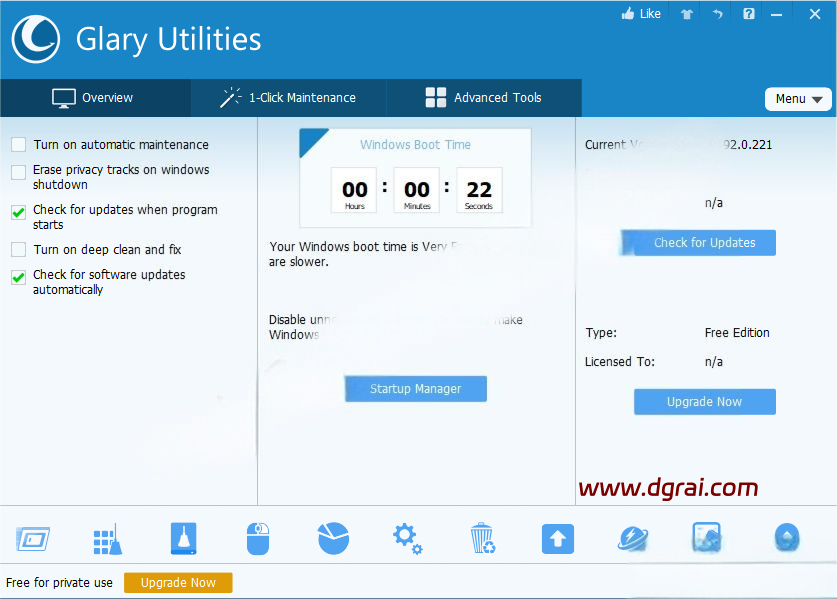
Task: Open the mouse-shaped Context Menu Manager icon
Action: tap(258, 539)
